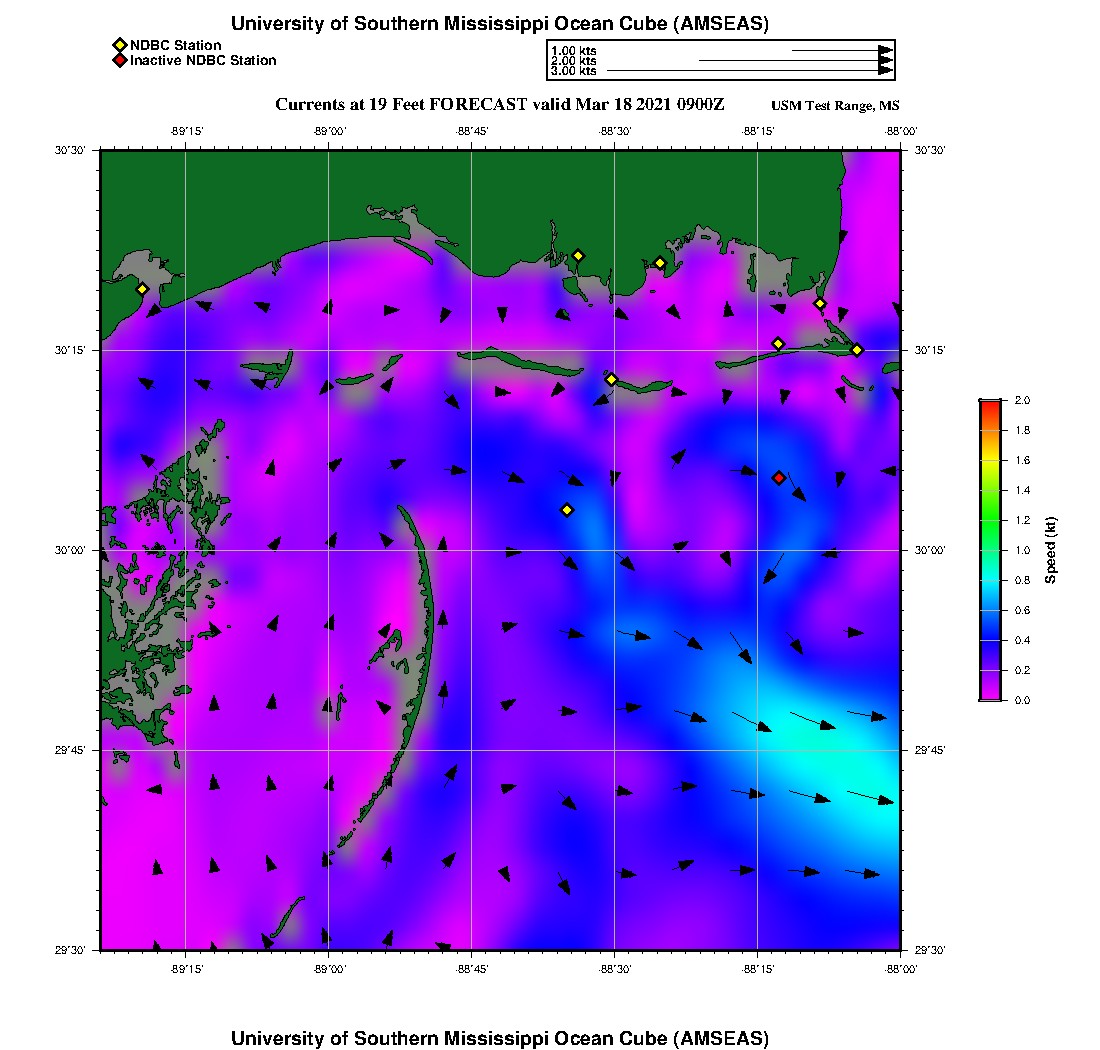
Task: Click the yellow station marker just below the 88°30' barrier island
Action: (611, 379)
